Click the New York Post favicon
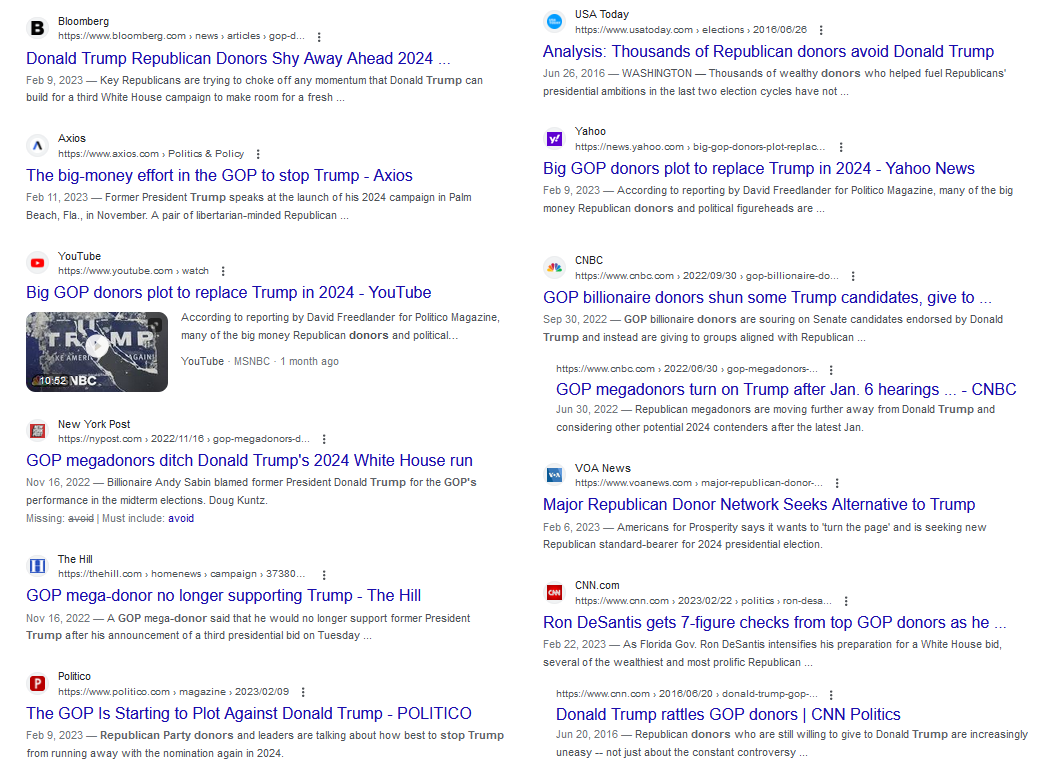This screenshot has width=1052, height=777. 38,431
